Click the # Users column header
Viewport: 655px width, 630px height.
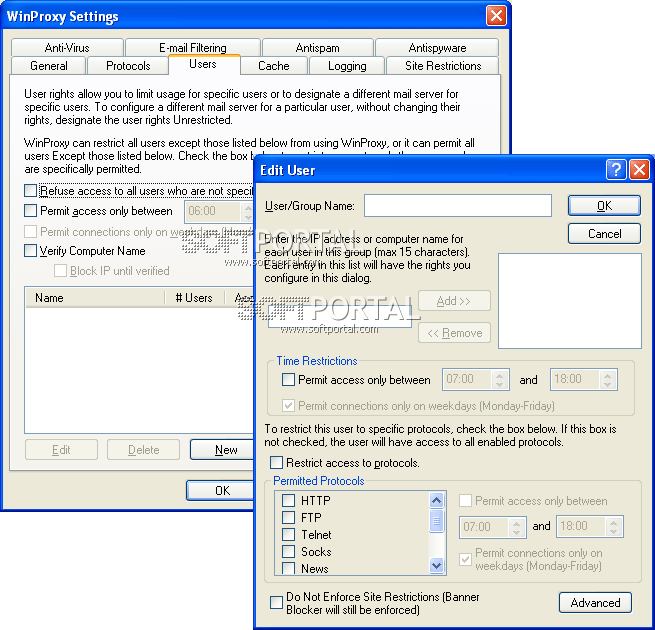pyautogui.click(x=194, y=298)
